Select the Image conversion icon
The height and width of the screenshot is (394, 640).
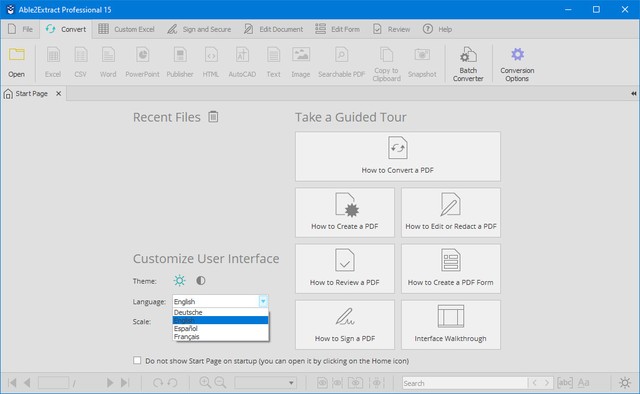tap(301, 55)
